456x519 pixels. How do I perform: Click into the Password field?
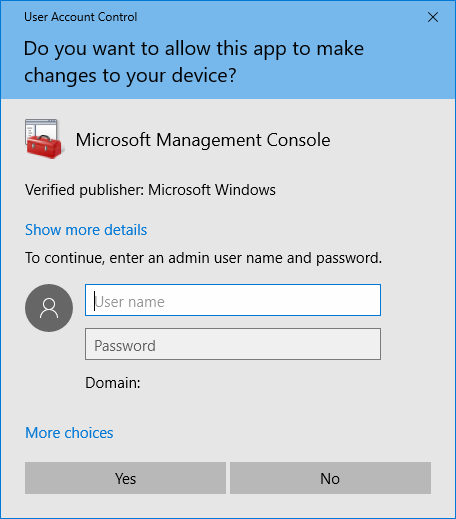click(x=233, y=344)
